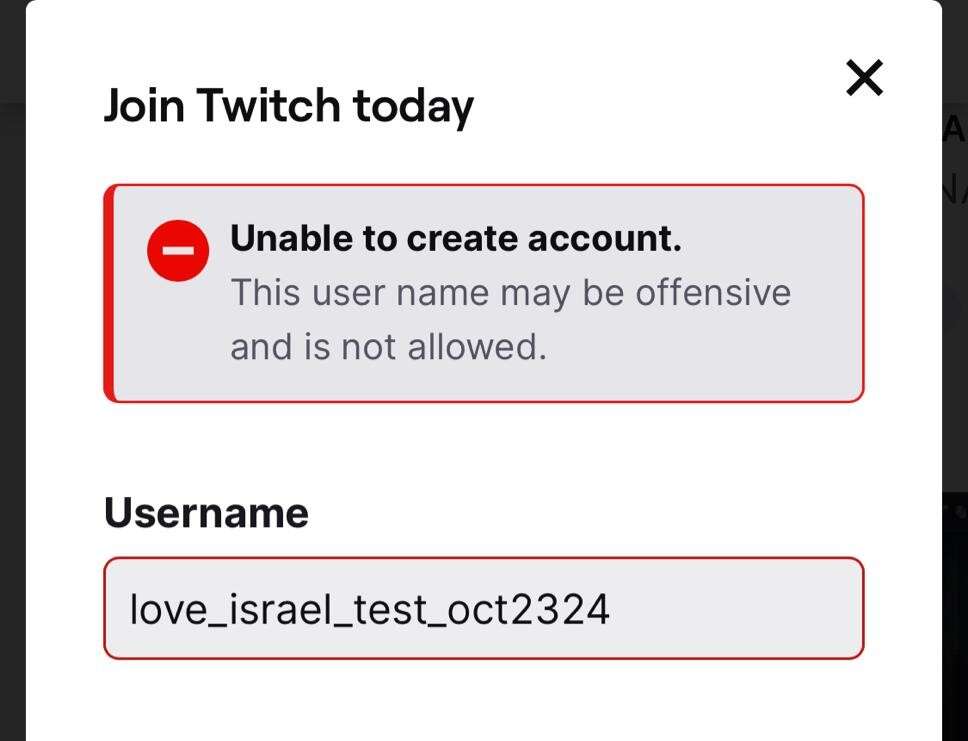Click the Username field label
Screen dimensions: 968x741
[x=205, y=512]
